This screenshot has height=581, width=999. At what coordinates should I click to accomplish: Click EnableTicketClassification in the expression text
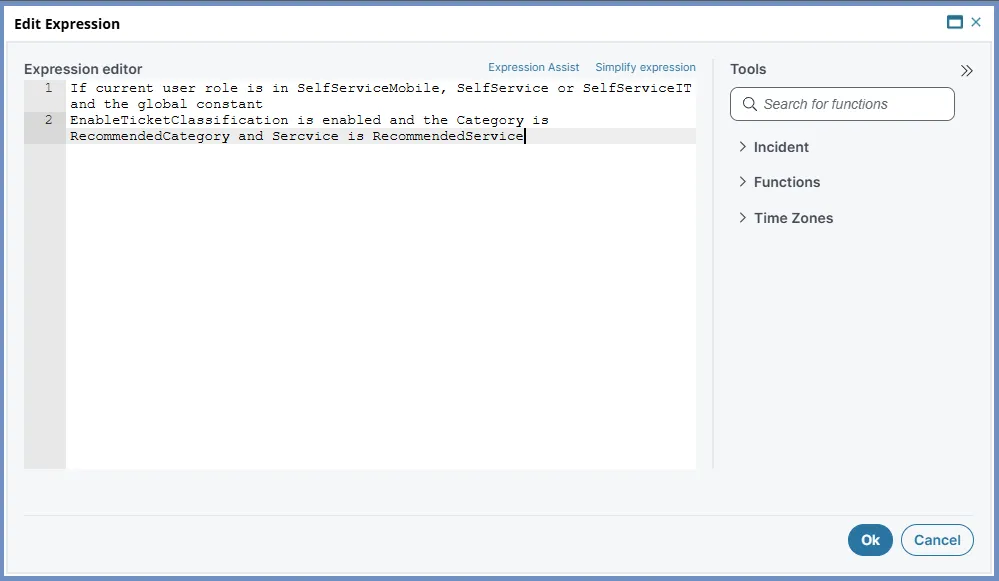[179, 120]
